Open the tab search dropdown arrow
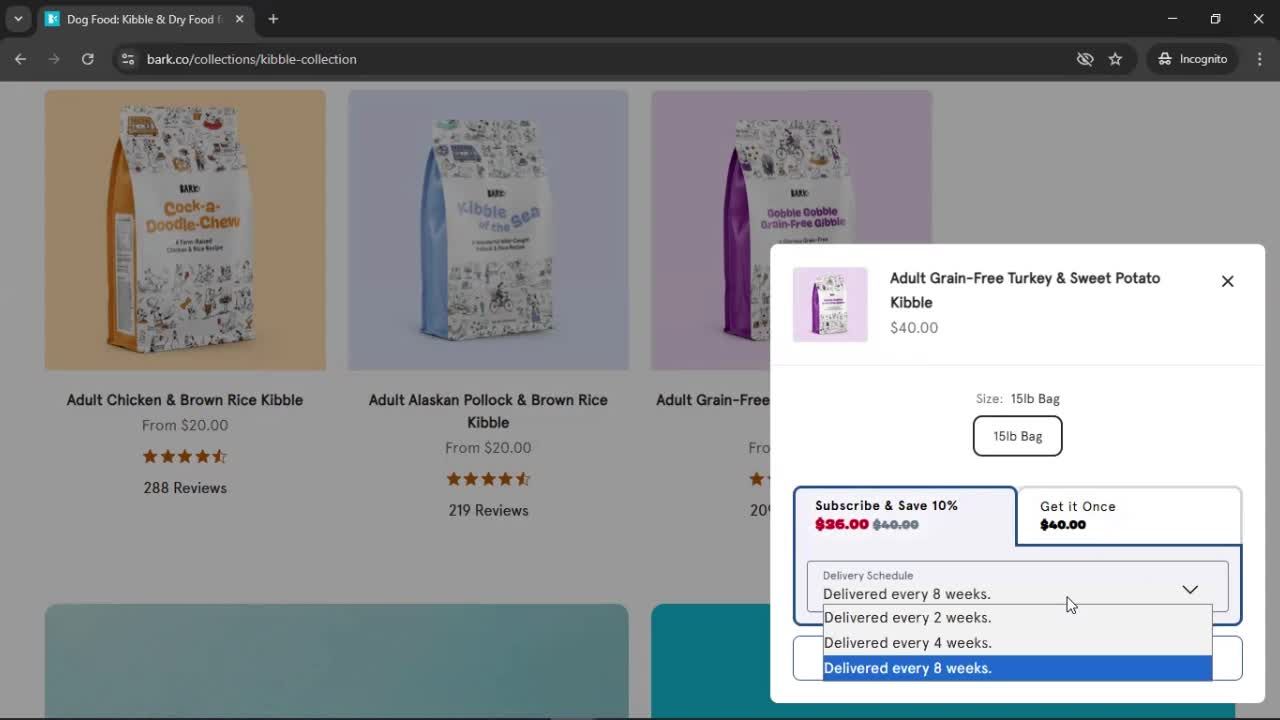The image size is (1280, 720). pyautogui.click(x=18, y=19)
